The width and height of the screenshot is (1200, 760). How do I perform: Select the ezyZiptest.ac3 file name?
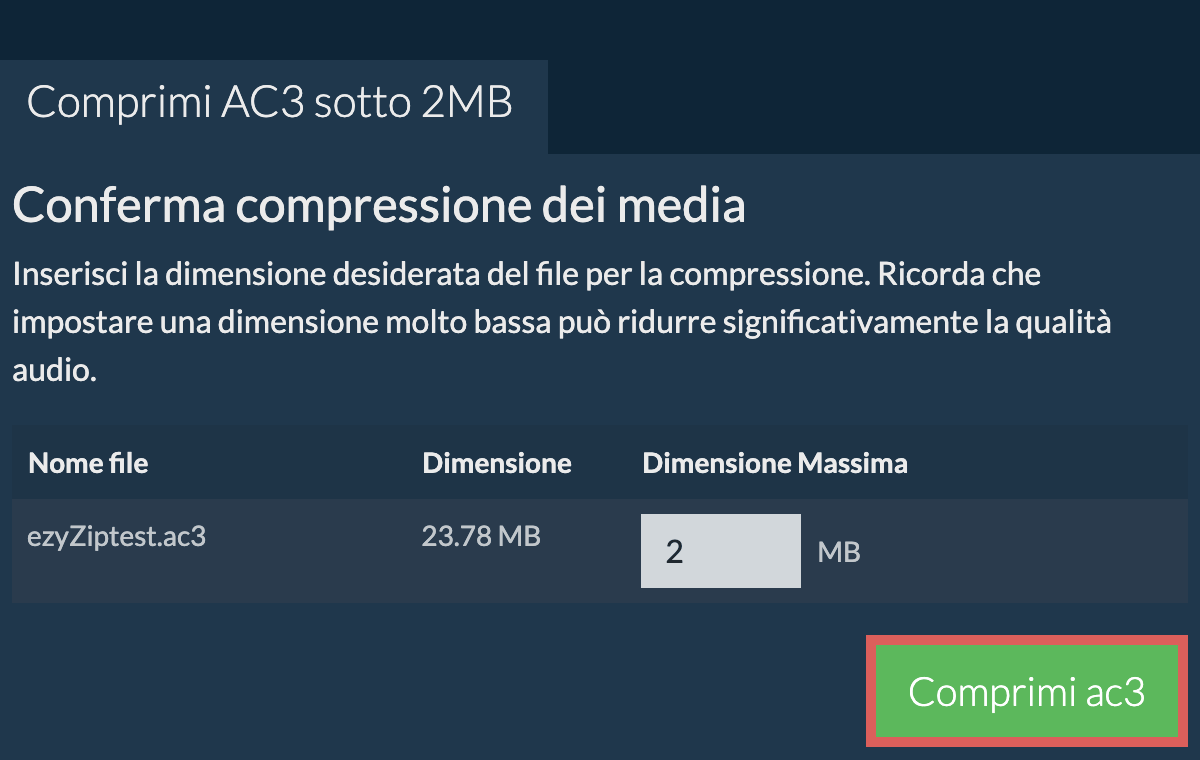pyautogui.click(x=116, y=536)
